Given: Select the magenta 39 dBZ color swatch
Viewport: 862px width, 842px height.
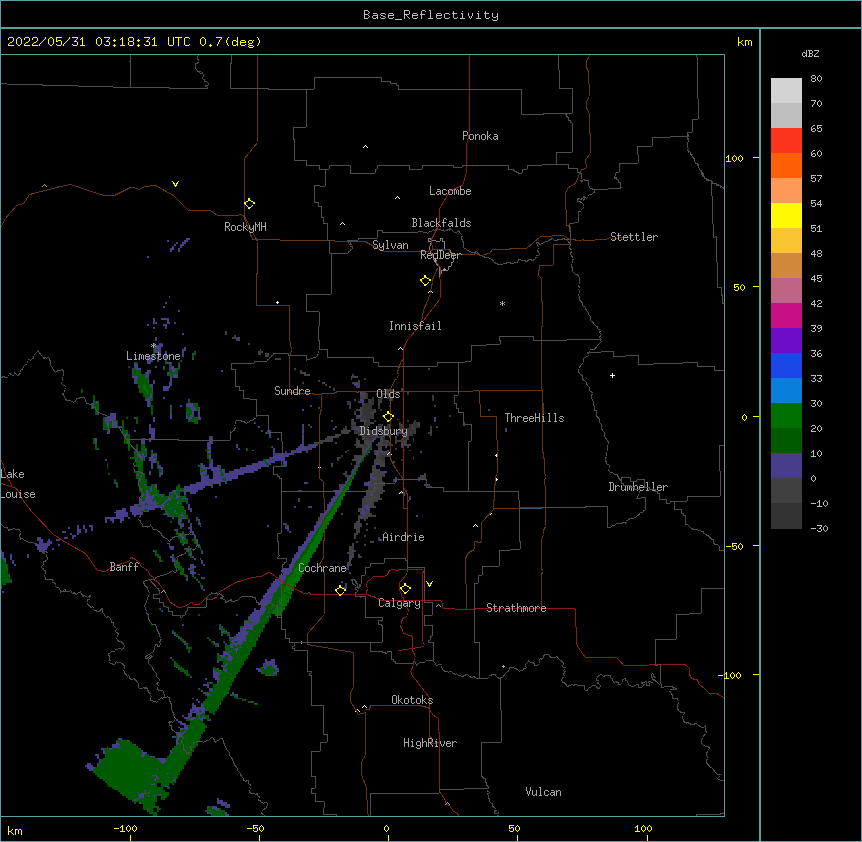Looking at the screenshot, I should coord(786,315).
